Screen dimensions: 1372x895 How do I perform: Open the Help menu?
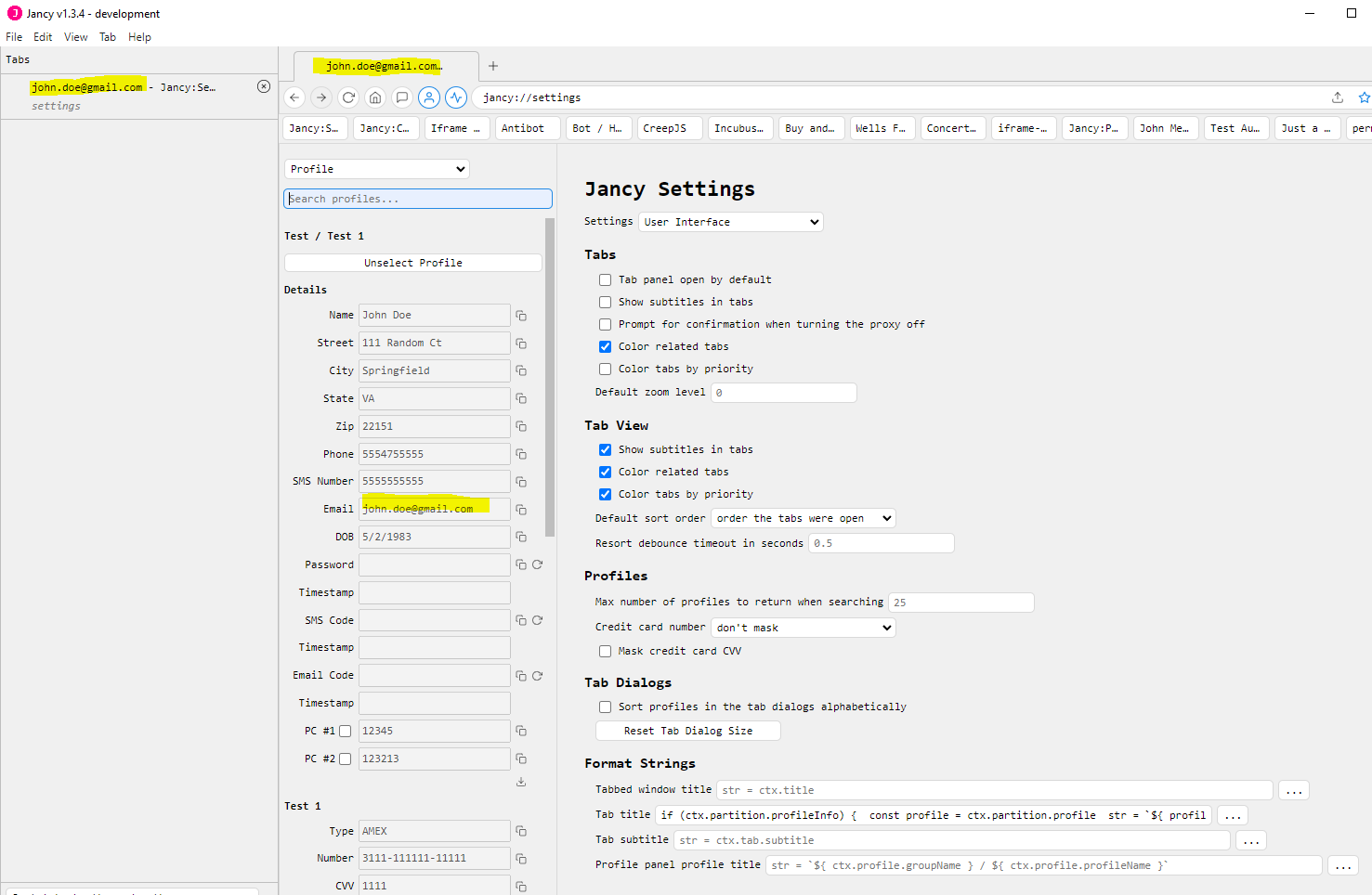pos(139,37)
